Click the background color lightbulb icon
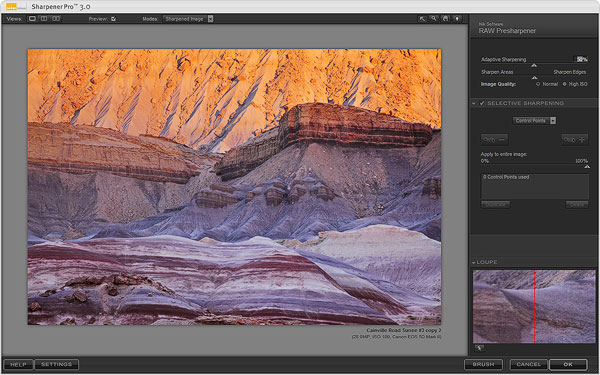 457,19
